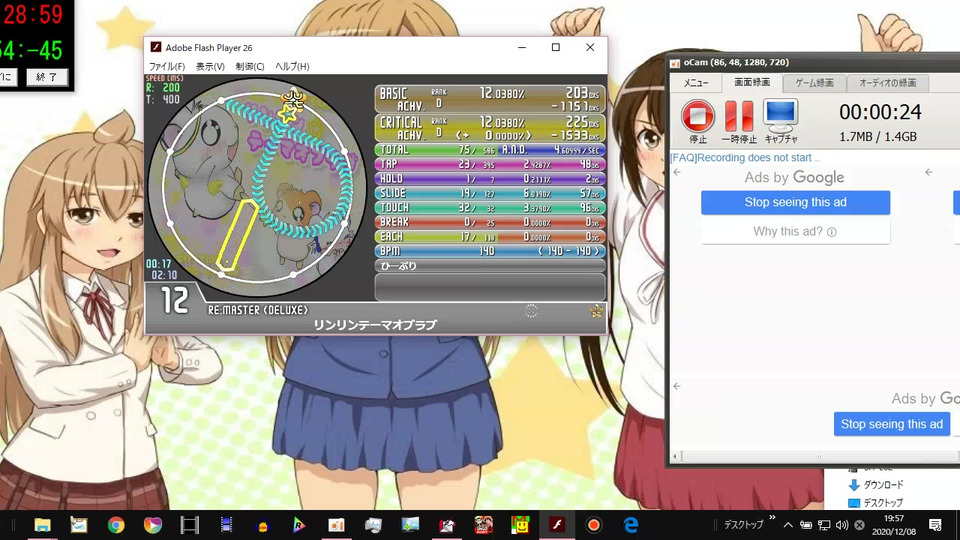The image size is (960, 540).
Task: Click the star icon at chart title bar
Action: point(596,311)
